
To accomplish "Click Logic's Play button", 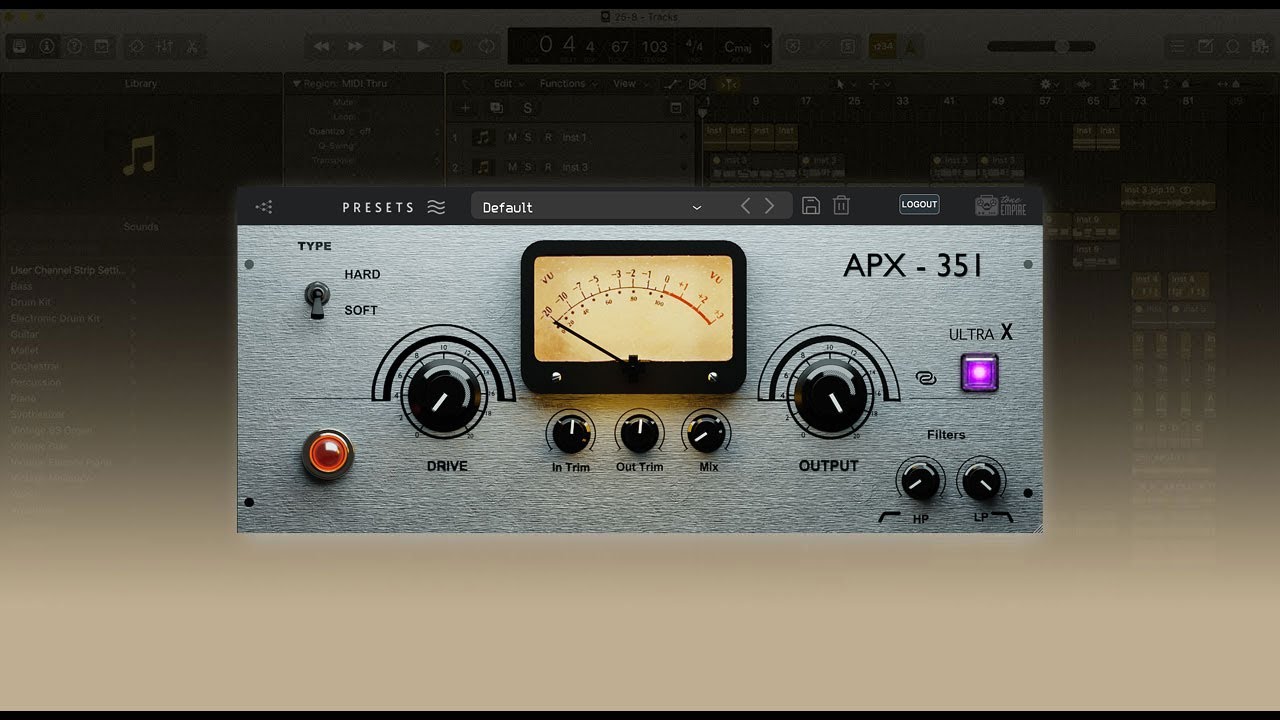I will [422, 46].
